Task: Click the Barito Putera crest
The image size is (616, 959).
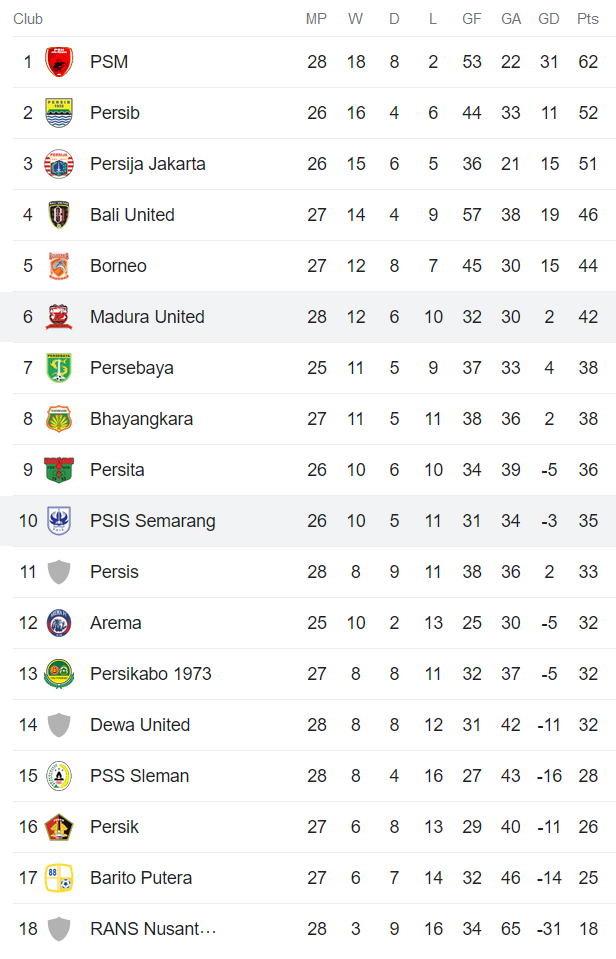Action: coord(59,877)
